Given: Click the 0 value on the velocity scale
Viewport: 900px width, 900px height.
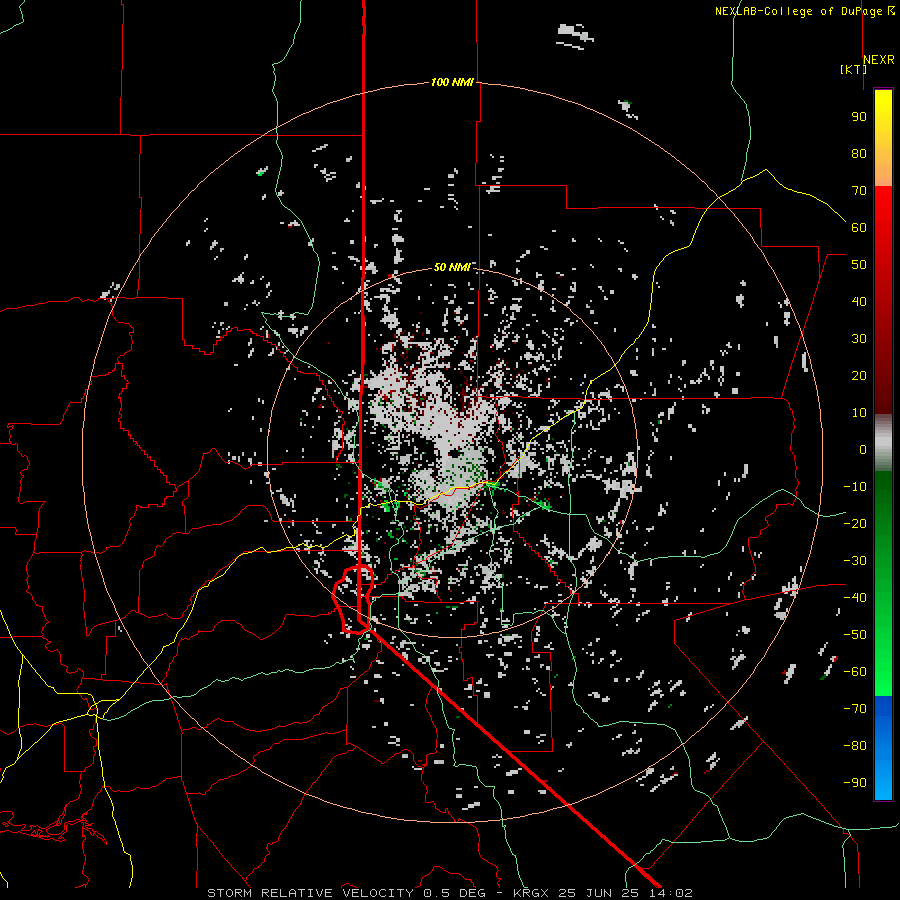Looking at the screenshot, I should tap(863, 450).
